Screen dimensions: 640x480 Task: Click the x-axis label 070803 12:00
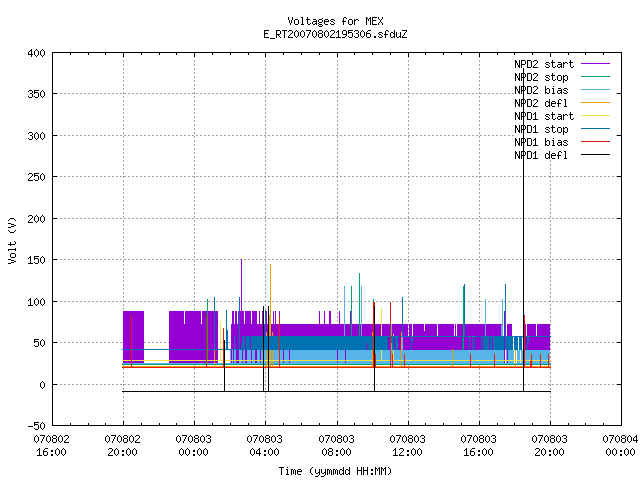point(408,446)
